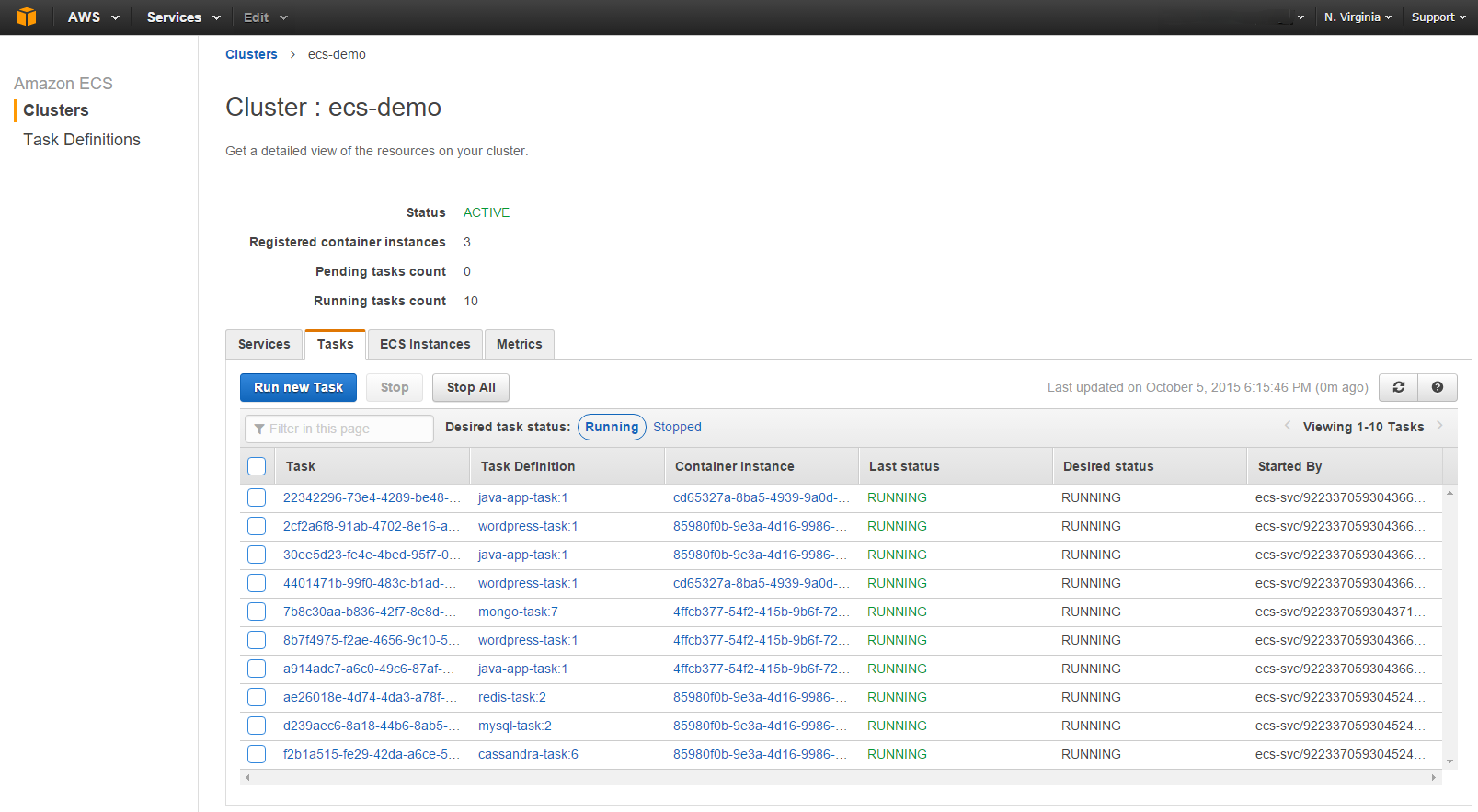Open the cassandra-task:6 definition link
1478x812 pixels.
click(x=528, y=754)
